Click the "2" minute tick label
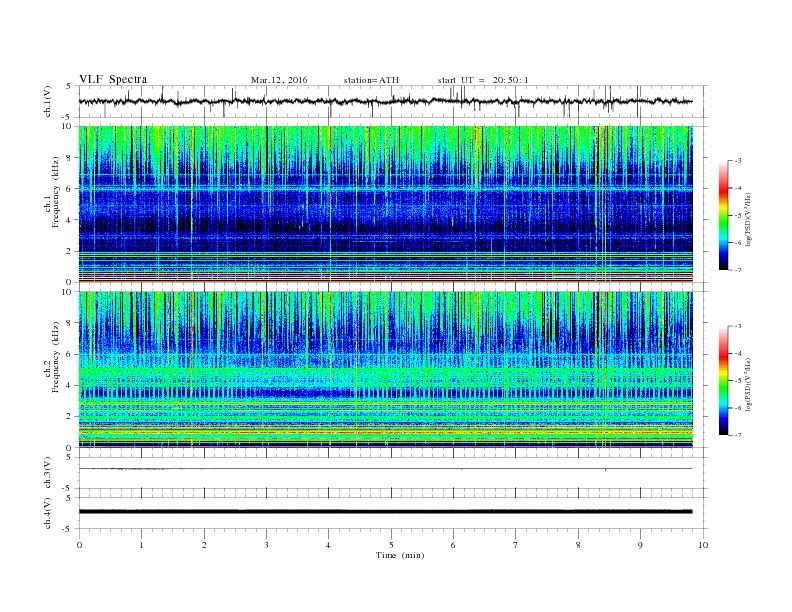This screenshot has width=792, height=612. point(204,545)
